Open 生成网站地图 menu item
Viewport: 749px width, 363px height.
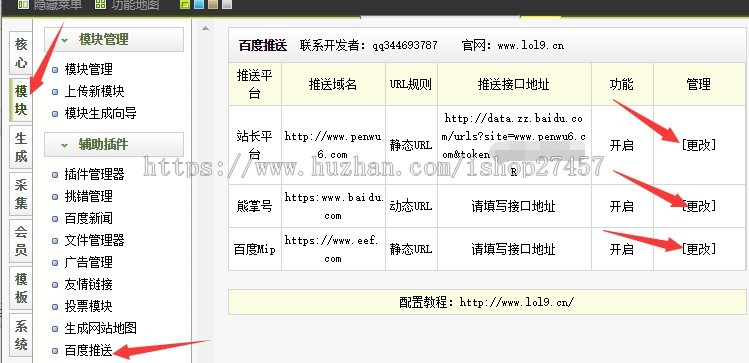pos(100,328)
